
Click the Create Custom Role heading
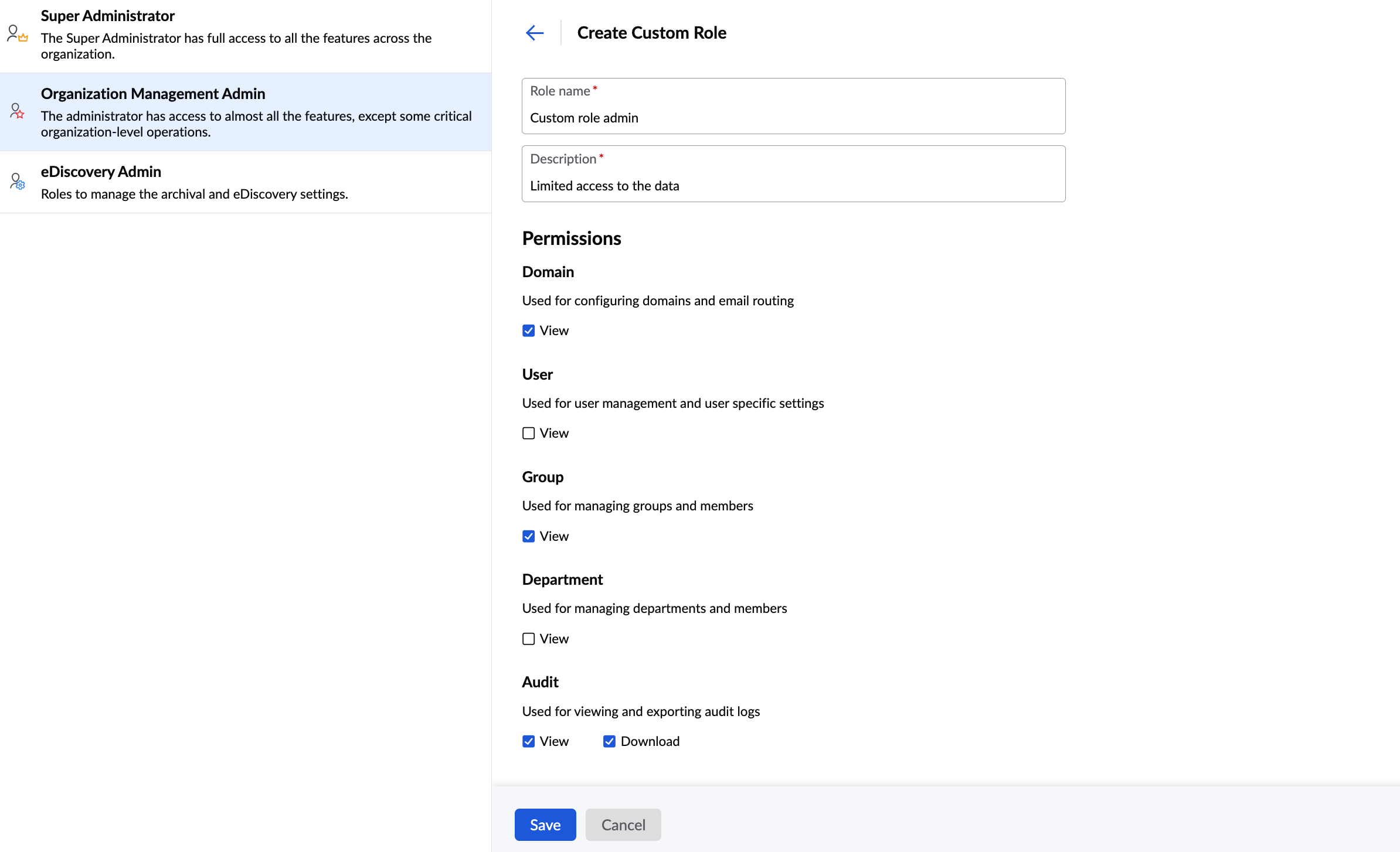click(x=651, y=33)
